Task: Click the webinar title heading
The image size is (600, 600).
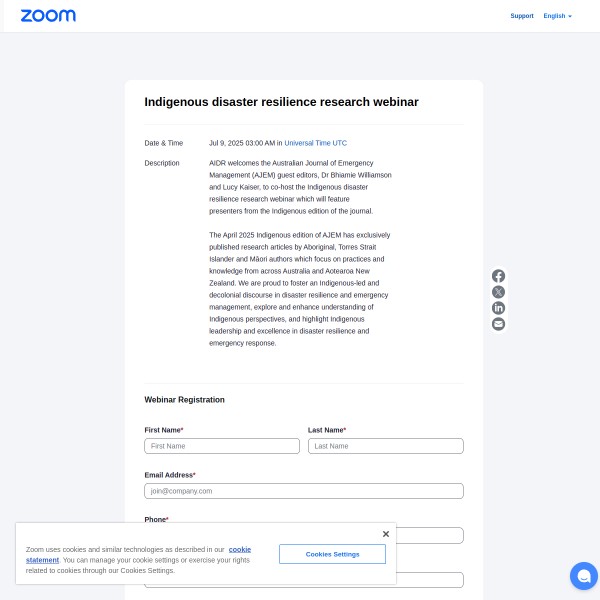Action: point(281,102)
